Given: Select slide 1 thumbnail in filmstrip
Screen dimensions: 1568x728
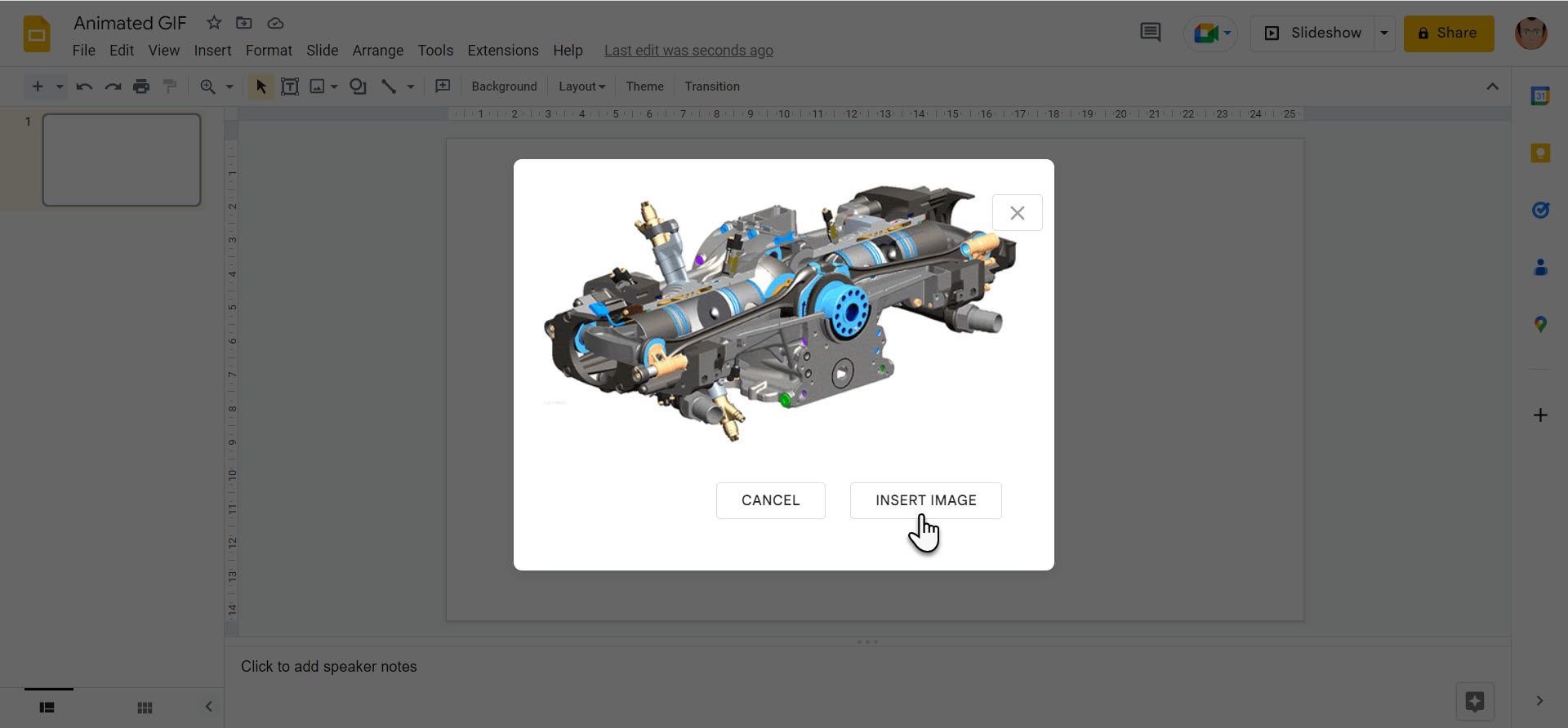Looking at the screenshot, I should (x=122, y=160).
